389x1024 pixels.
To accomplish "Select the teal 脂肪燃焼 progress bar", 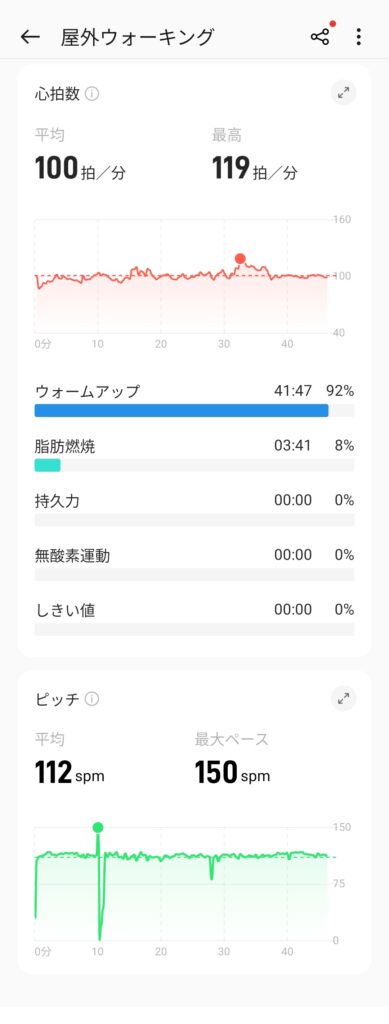I will 47,465.
